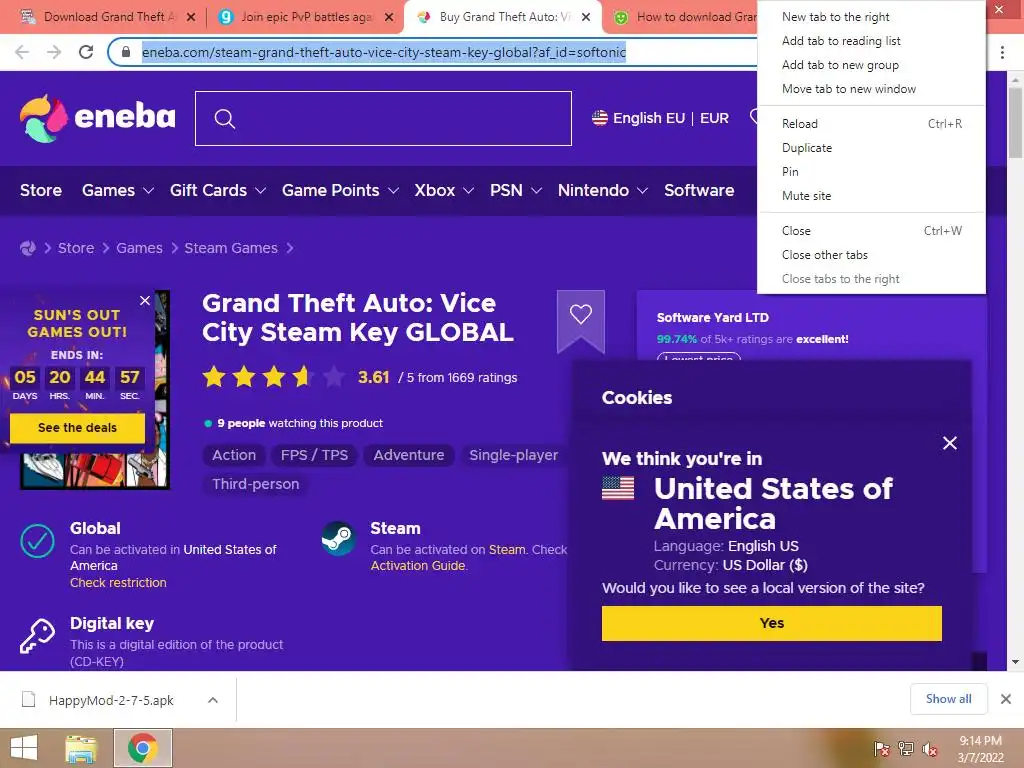
Task: Close the Download Grand Theft Auto tab
Action: pyautogui.click(x=191, y=17)
